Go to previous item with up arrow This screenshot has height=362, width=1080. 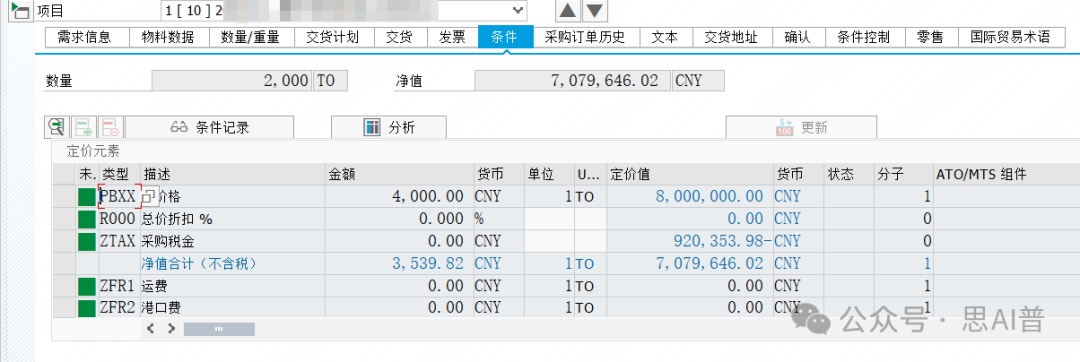point(568,10)
